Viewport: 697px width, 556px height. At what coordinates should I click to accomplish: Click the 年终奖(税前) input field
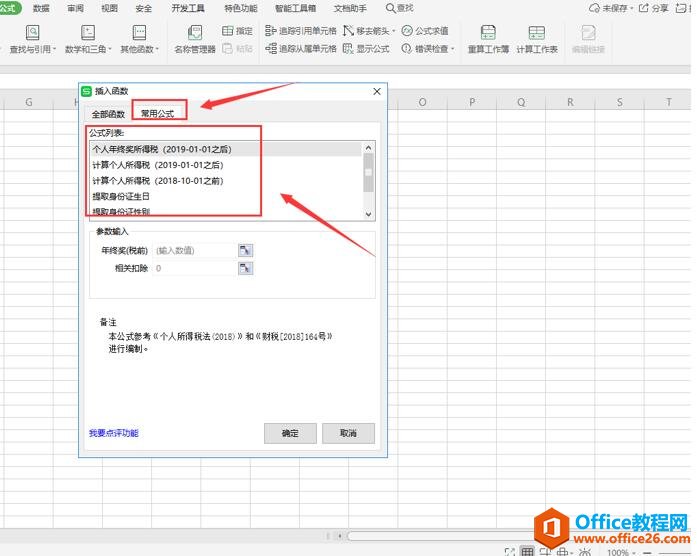(x=195, y=251)
